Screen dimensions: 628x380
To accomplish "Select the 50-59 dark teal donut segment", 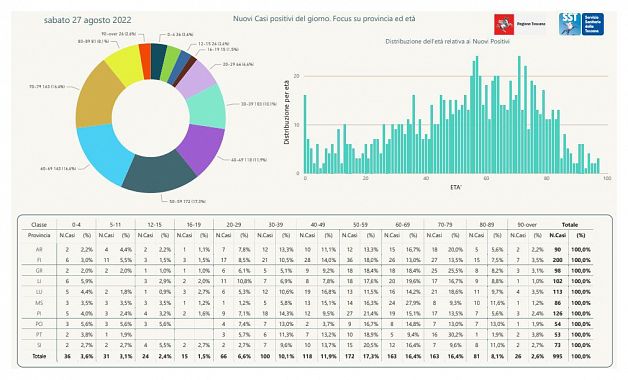I will (x=160, y=173).
